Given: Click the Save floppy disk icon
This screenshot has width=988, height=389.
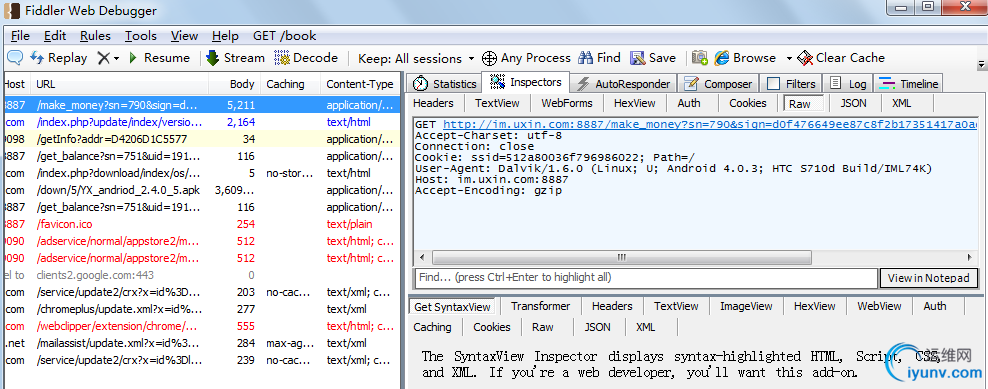Looking at the screenshot, I should point(638,58).
